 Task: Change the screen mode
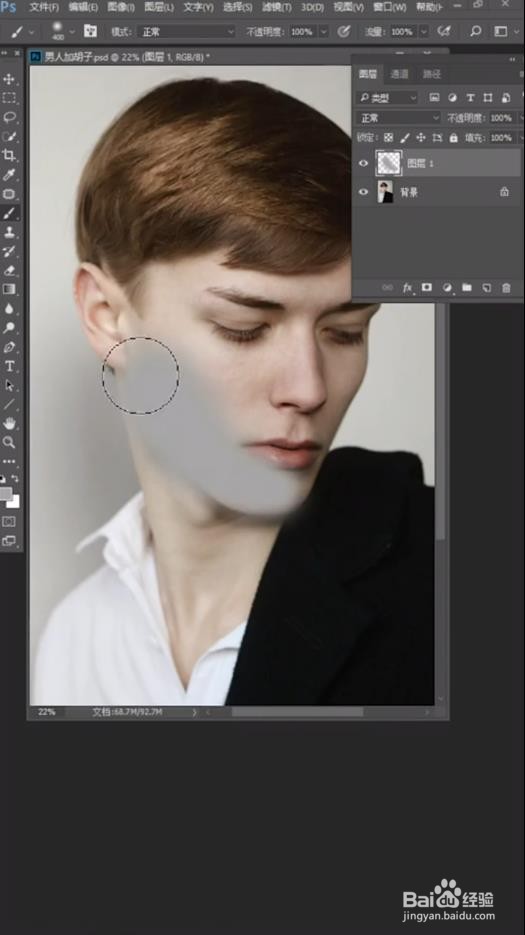click(x=9, y=540)
